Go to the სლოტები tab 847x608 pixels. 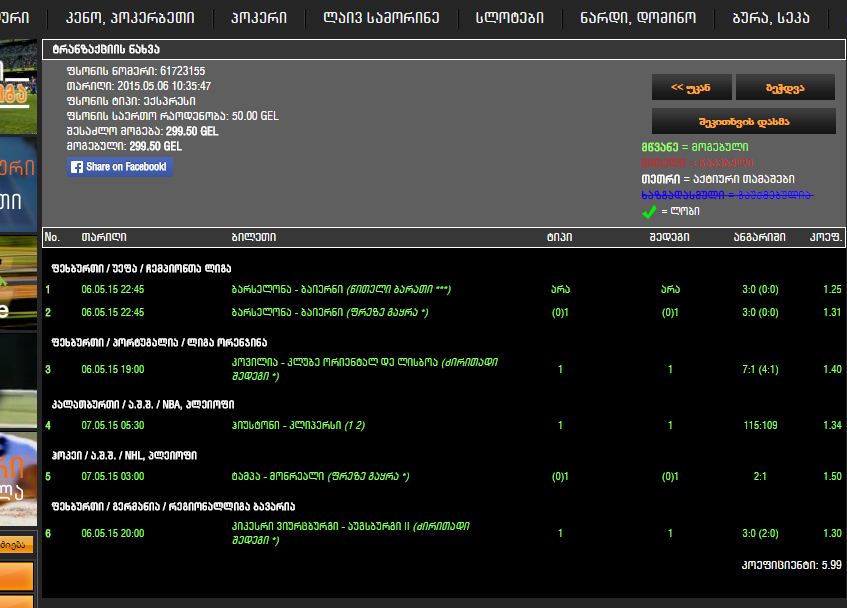(x=508, y=17)
